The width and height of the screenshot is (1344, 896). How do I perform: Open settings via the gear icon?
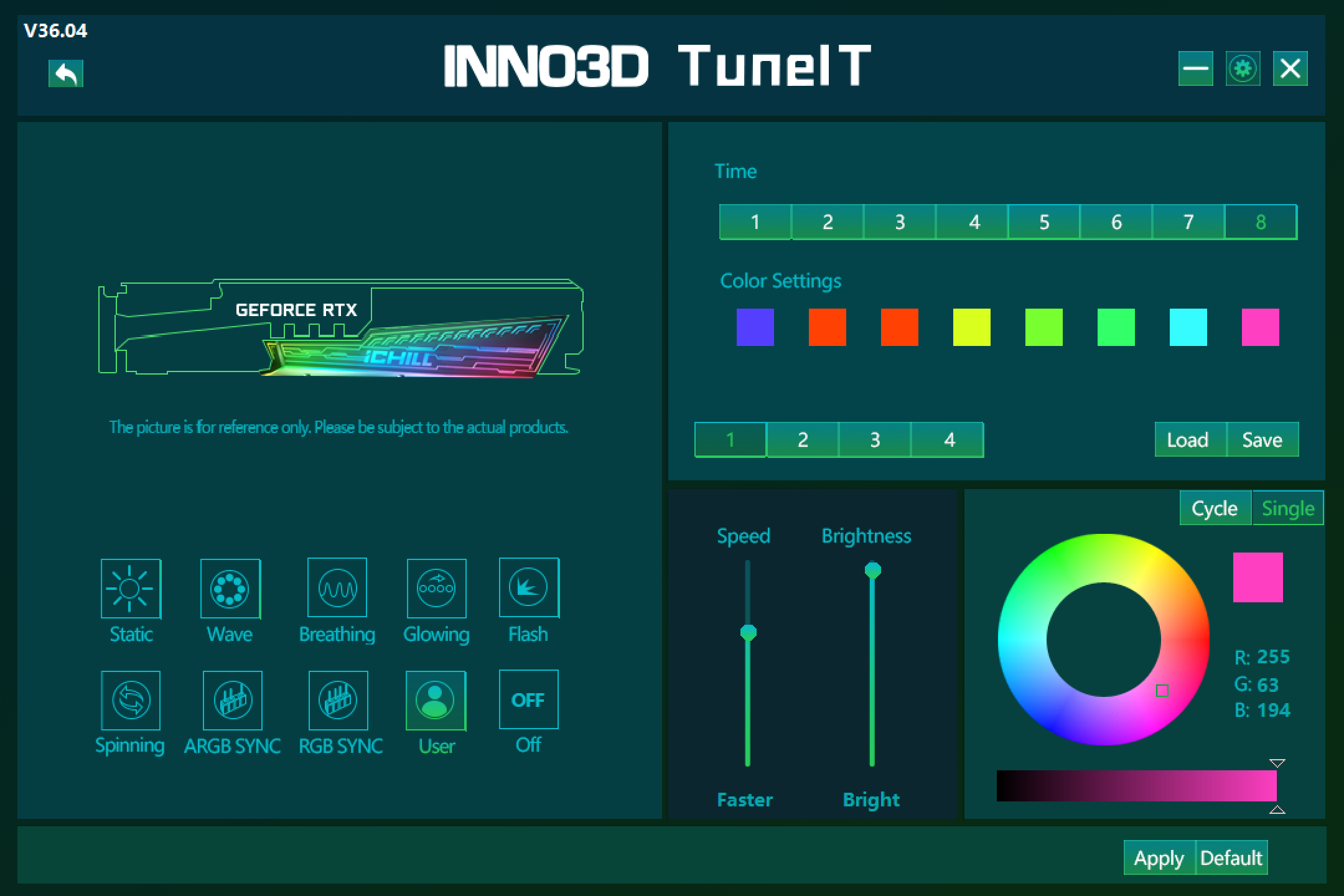pos(1243,68)
